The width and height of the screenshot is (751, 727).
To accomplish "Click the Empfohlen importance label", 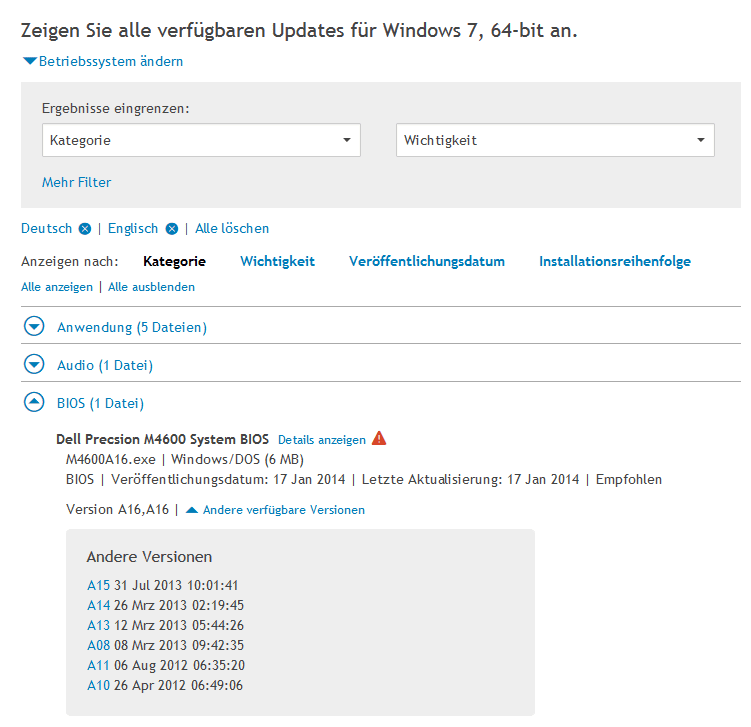I will (x=628, y=479).
